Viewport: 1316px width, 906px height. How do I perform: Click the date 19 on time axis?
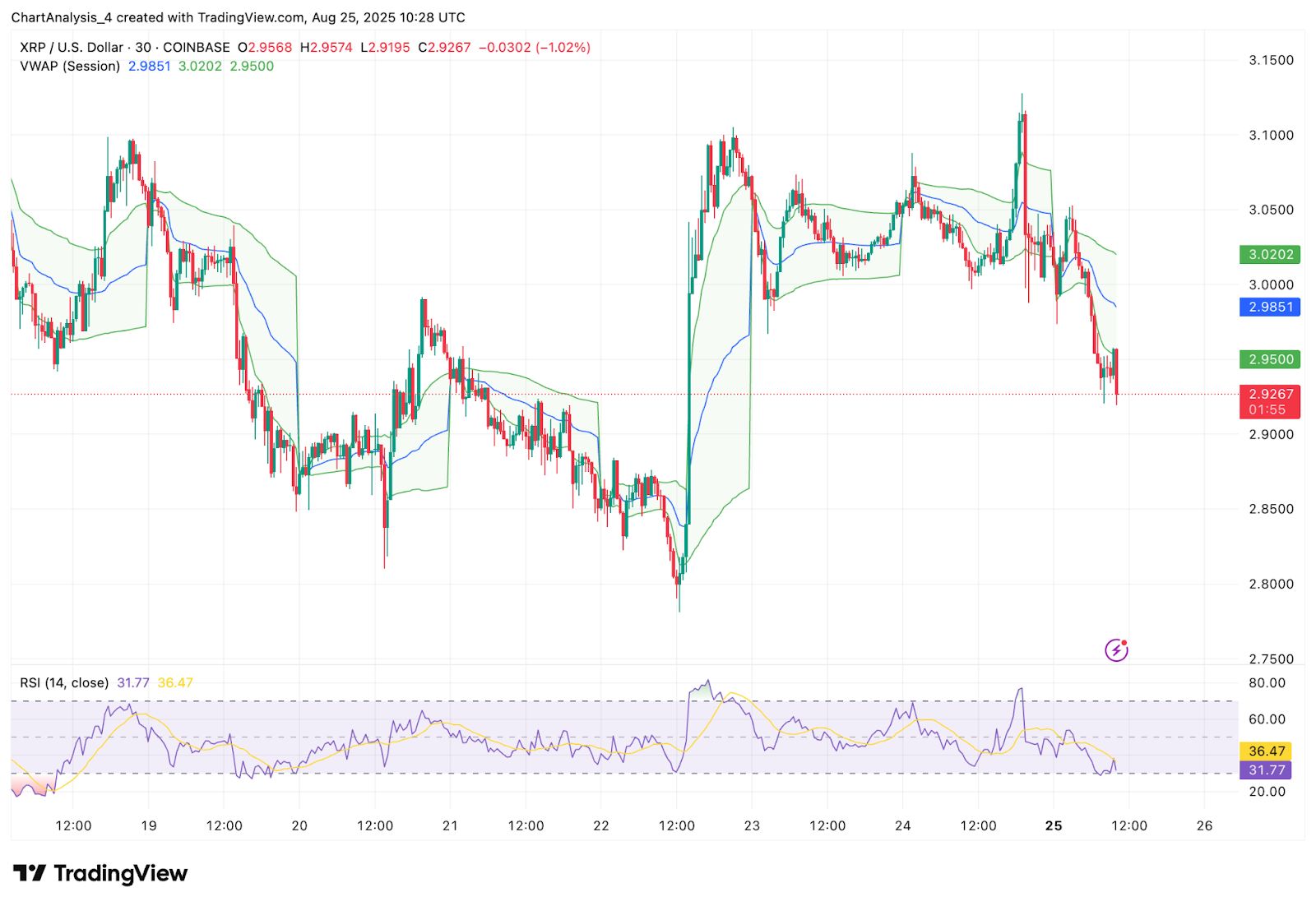[149, 825]
